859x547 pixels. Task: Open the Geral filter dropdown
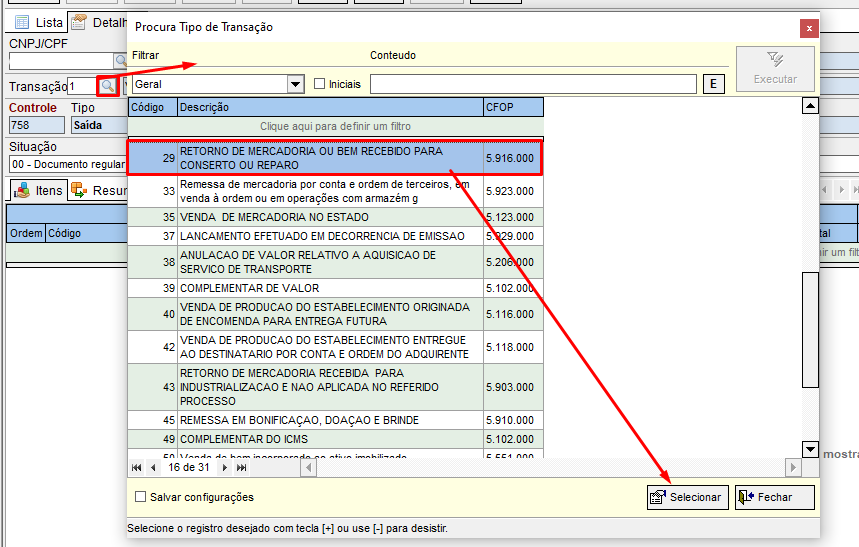295,84
